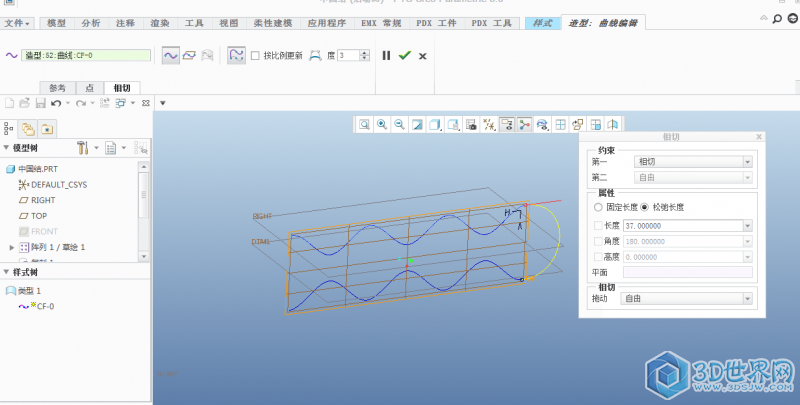Select the free curve type icon
The height and width of the screenshot is (405, 800).
click(x=170, y=56)
